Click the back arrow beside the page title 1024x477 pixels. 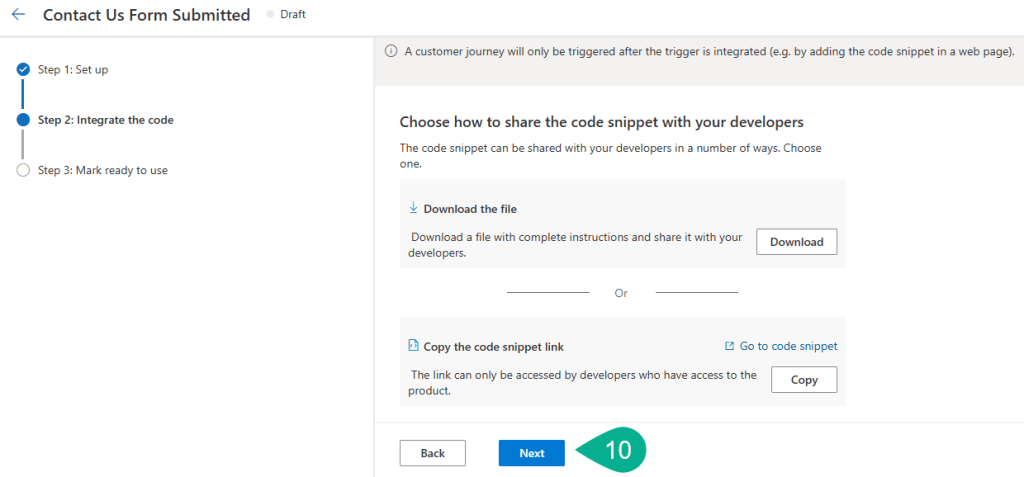click(18, 15)
